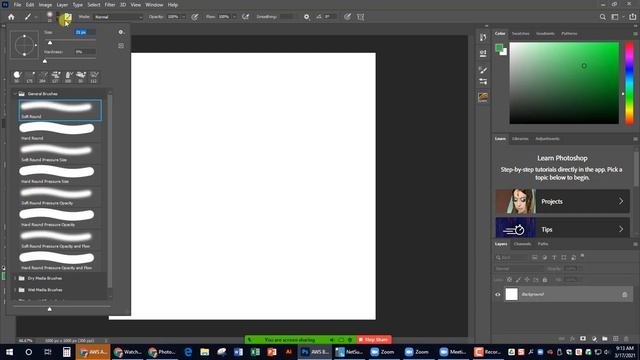
Task: Open the History panel icon in dock
Action: [483, 38]
